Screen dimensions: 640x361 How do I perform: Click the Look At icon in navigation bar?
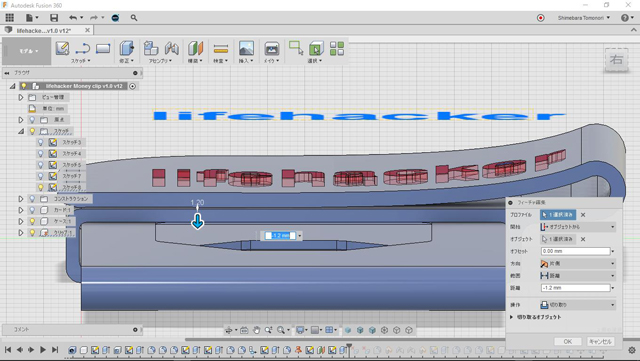coord(244,330)
